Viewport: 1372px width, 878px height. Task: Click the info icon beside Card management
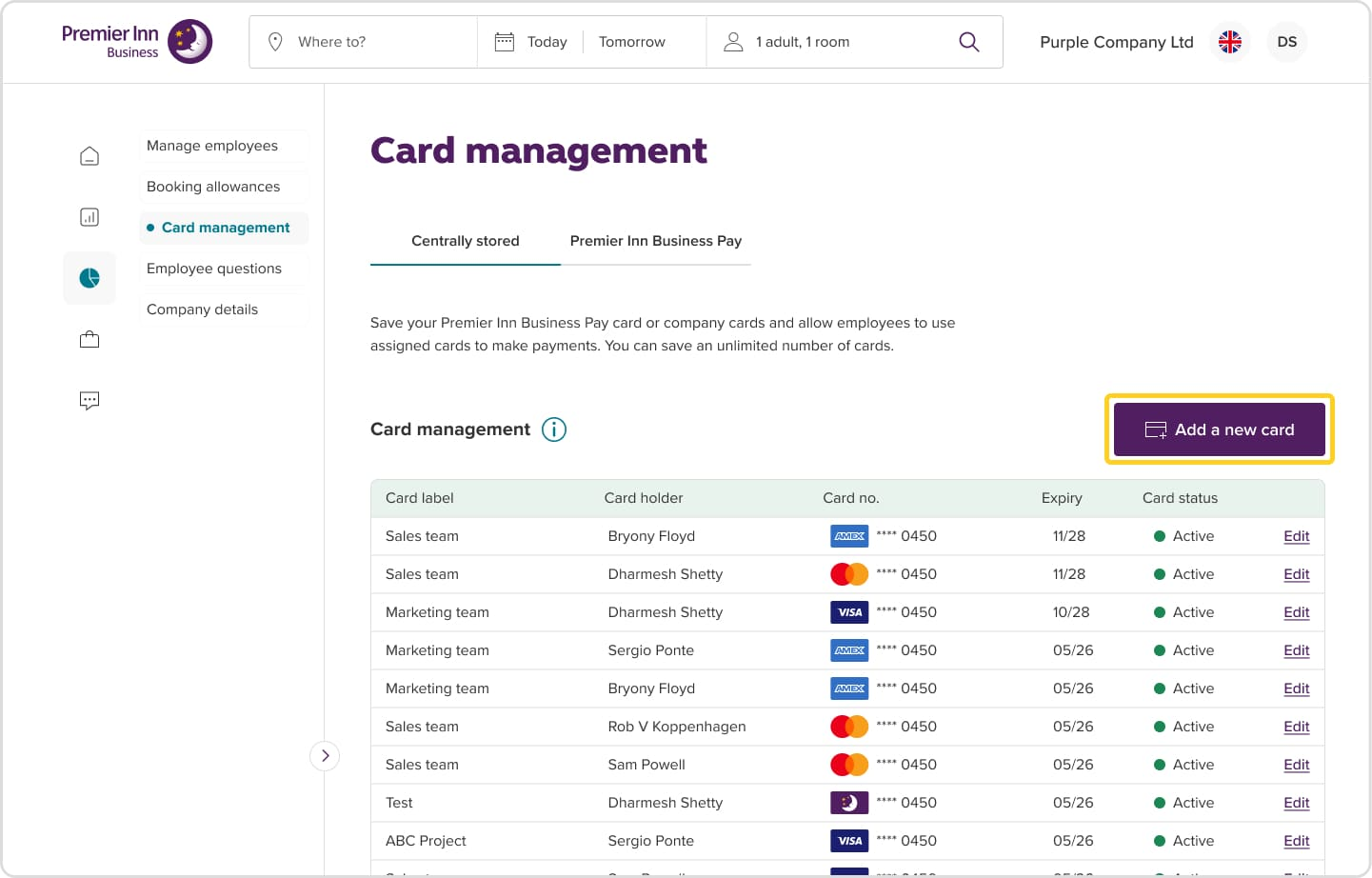tap(554, 429)
